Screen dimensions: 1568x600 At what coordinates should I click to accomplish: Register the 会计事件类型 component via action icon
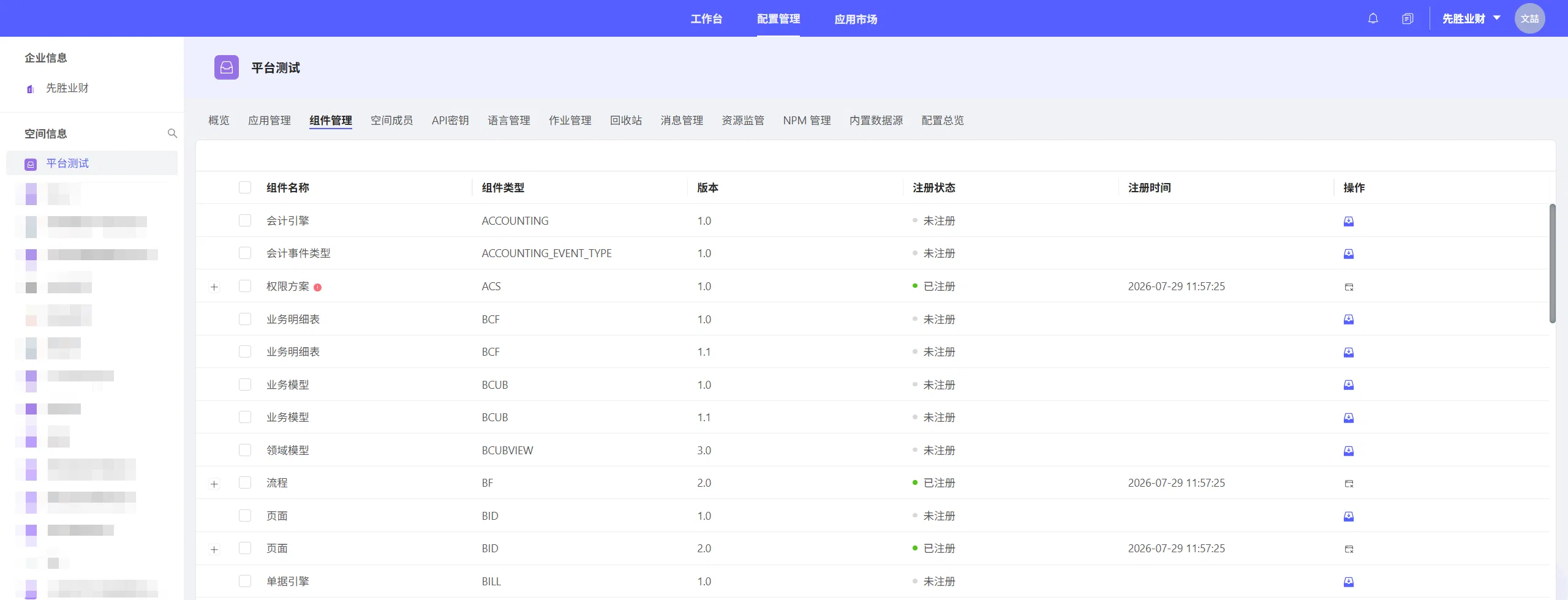click(x=1349, y=253)
